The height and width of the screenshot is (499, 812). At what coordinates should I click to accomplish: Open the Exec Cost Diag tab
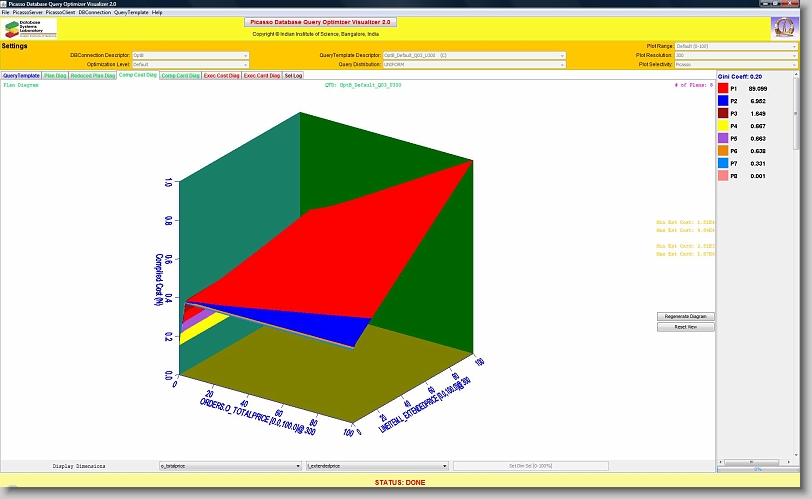tap(221, 75)
